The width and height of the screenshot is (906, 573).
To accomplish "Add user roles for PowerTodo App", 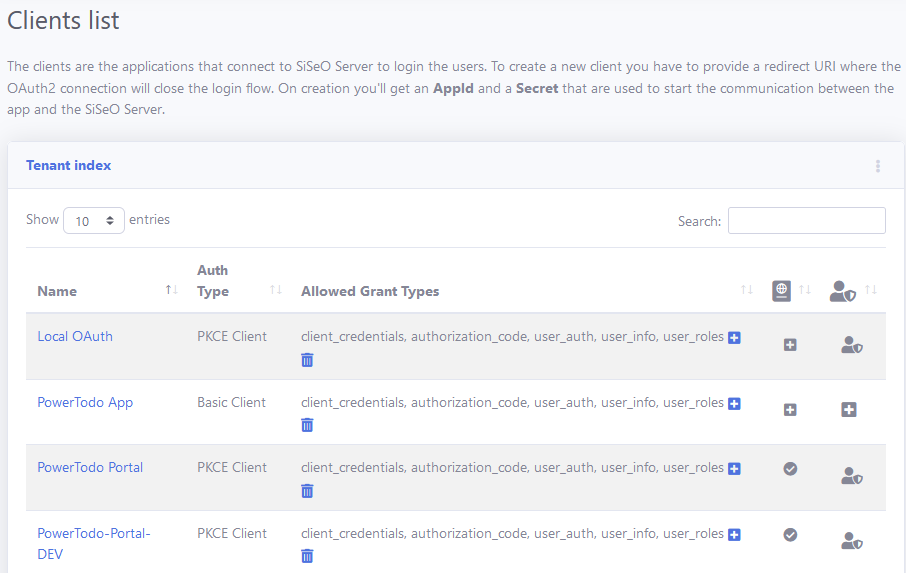I will [849, 410].
